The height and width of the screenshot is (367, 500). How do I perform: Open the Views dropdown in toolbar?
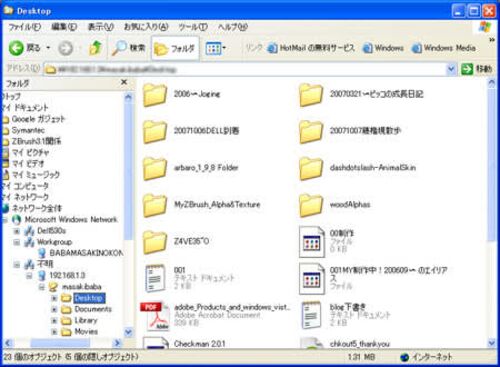coord(215,49)
